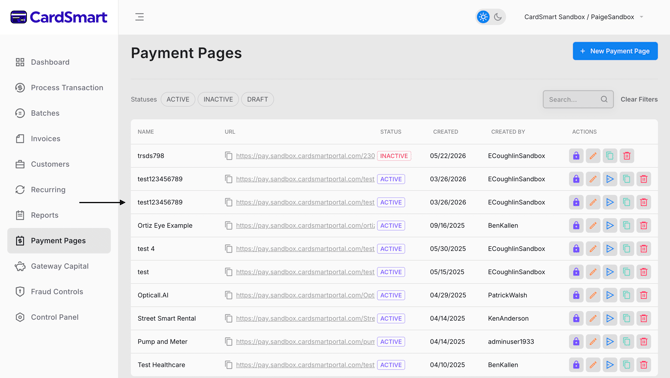
Task: Click the lock icon for trsds798
Action: click(x=576, y=156)
